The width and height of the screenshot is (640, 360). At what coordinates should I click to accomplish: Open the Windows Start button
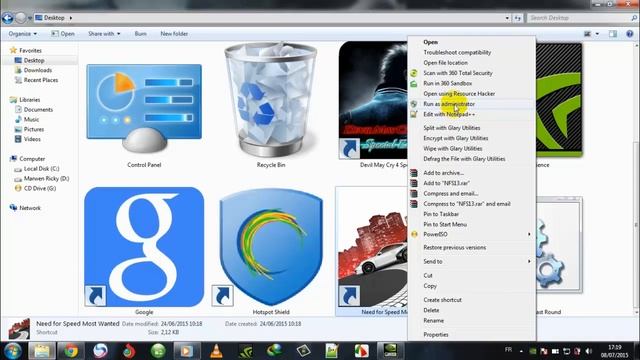(13, 351)
